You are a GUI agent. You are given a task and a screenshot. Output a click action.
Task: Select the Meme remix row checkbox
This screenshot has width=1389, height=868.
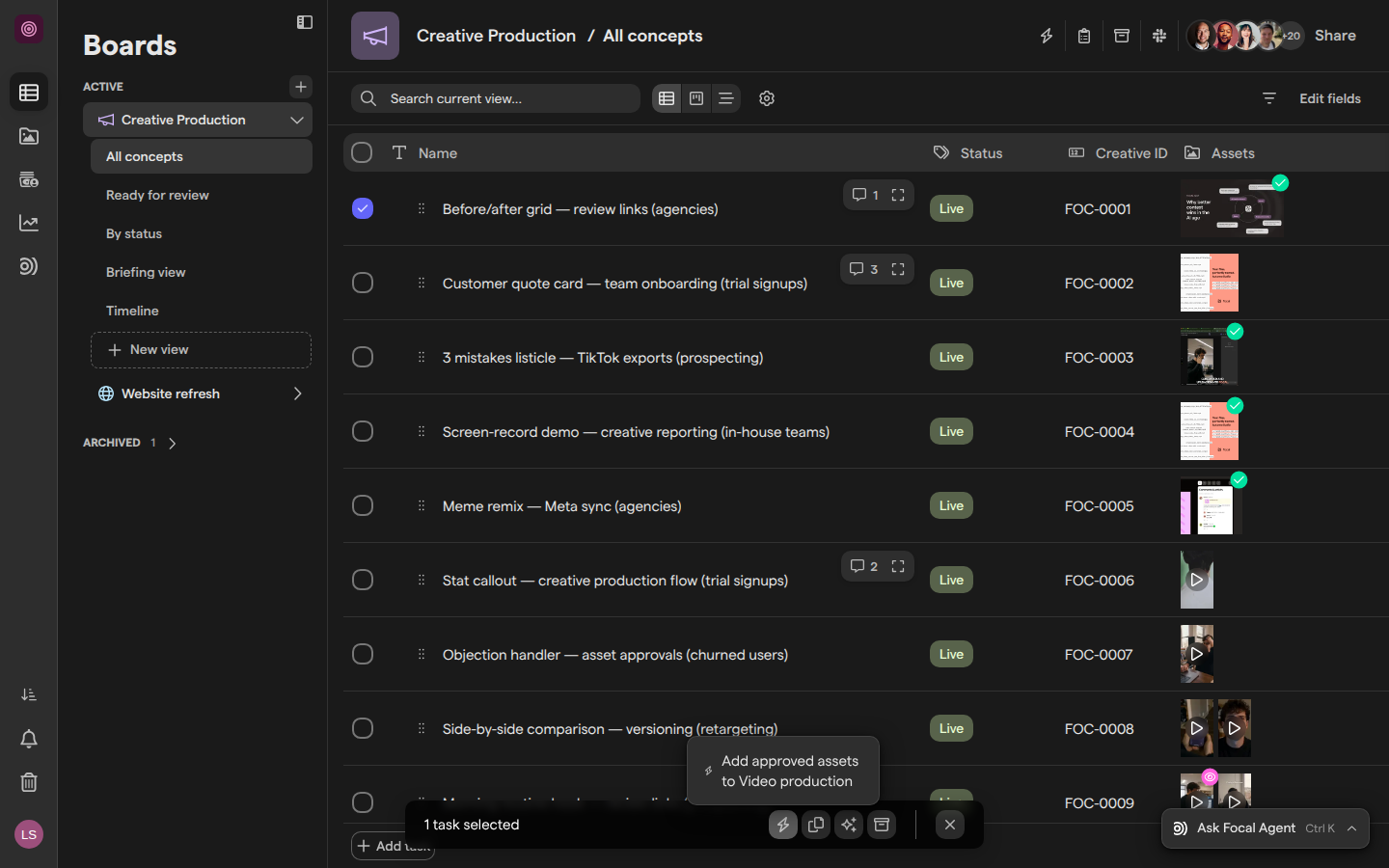[x=363, y=505]
